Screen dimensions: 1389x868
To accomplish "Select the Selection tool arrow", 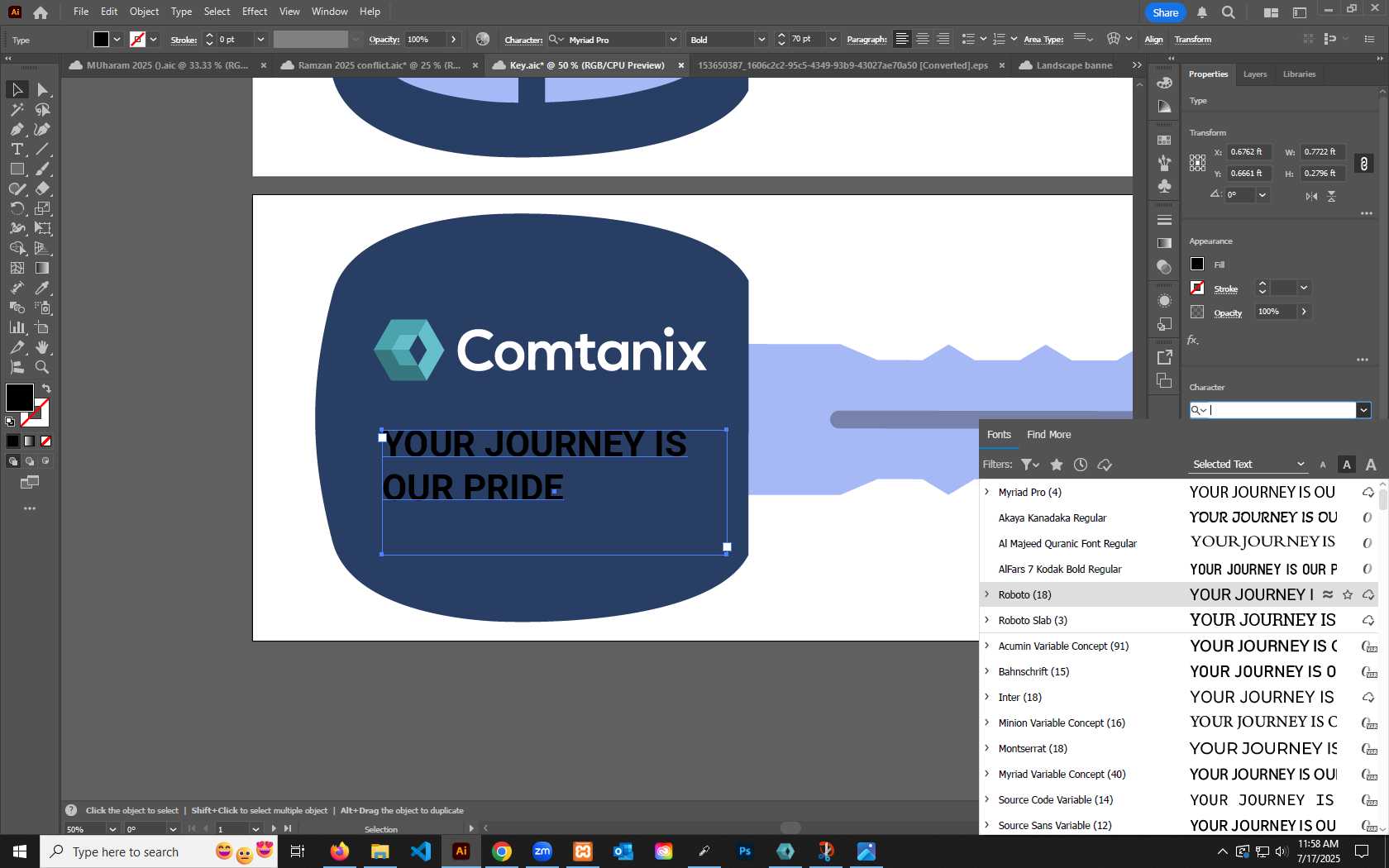I will 17,89.
